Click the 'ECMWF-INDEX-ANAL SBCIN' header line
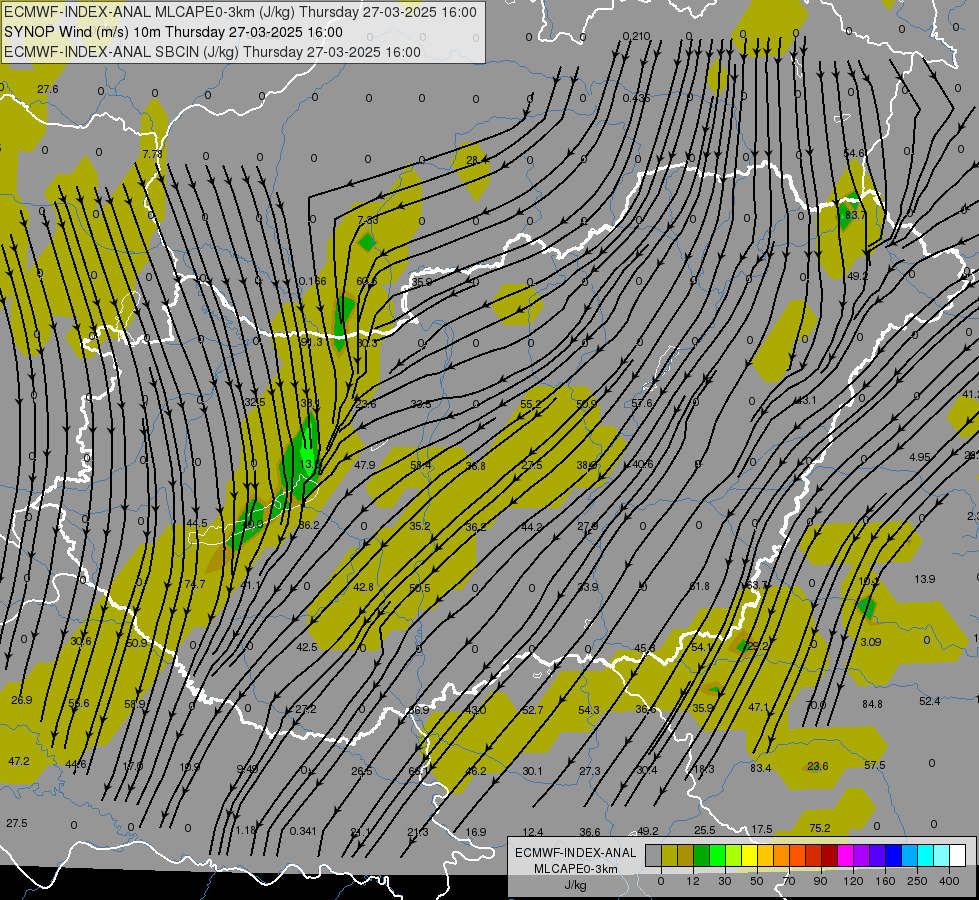Viewport: 979px width, 900px height. 212,52
